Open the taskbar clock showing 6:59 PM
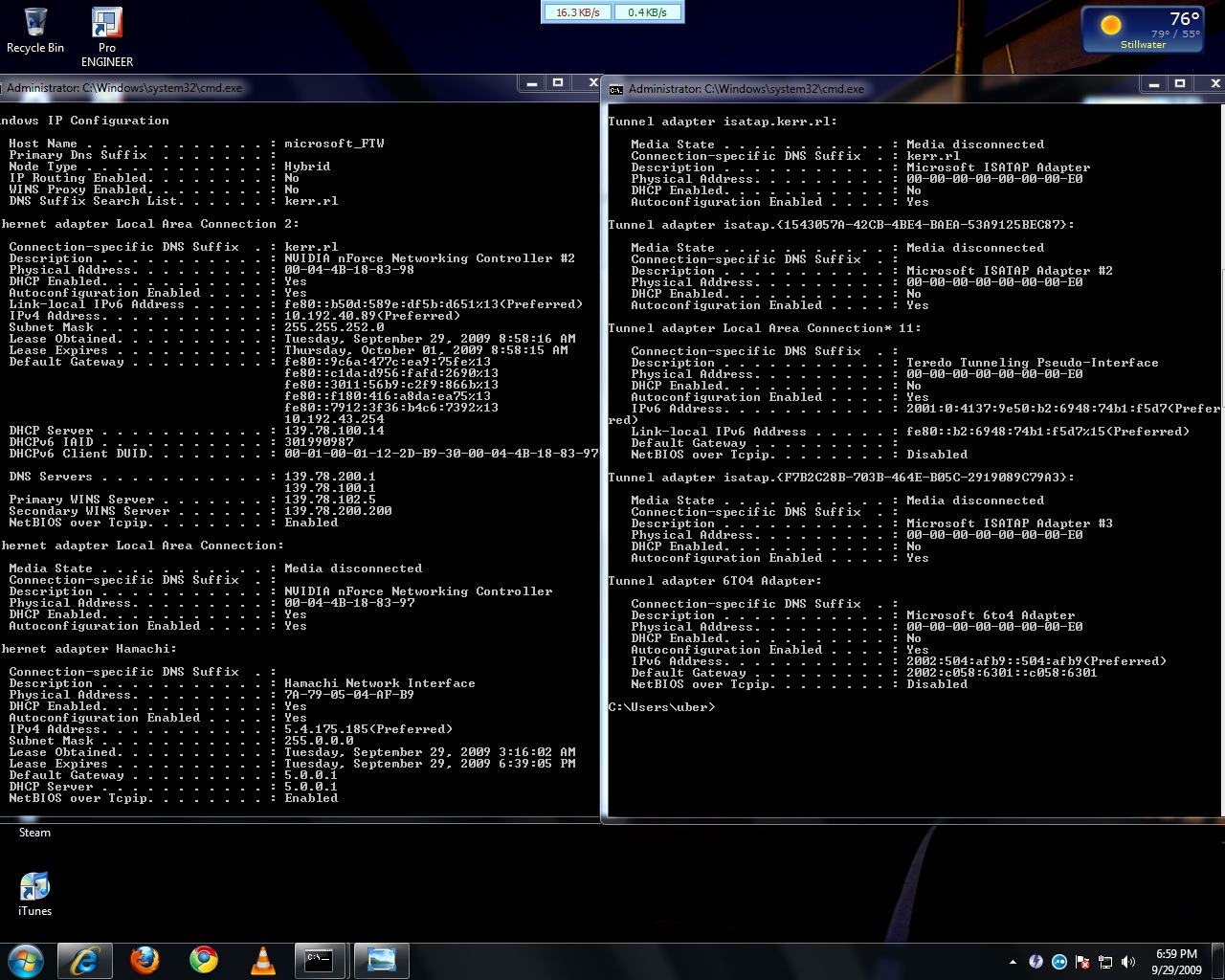The height and width of the screenshot is (980, 1225). tap(1175, 962)
